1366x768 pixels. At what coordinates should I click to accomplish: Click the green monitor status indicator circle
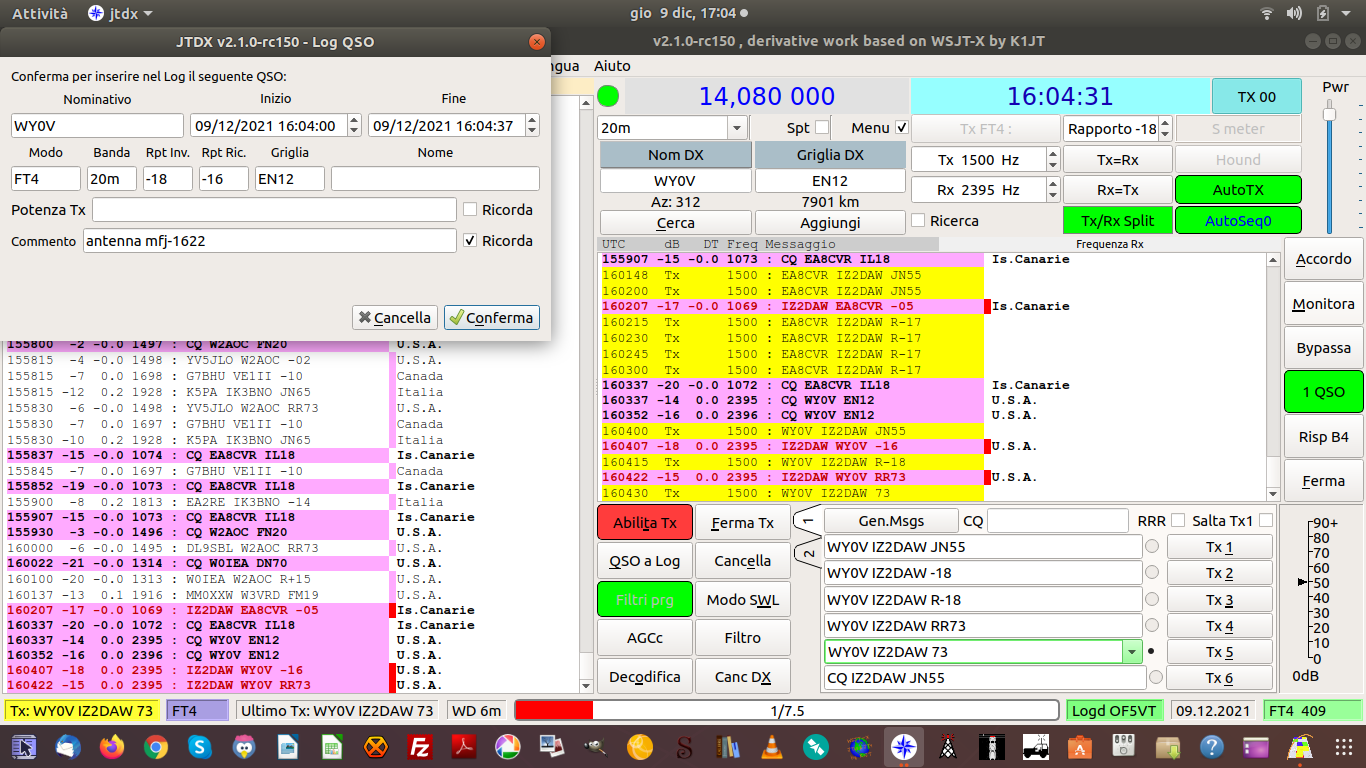(x=608, y=97)
